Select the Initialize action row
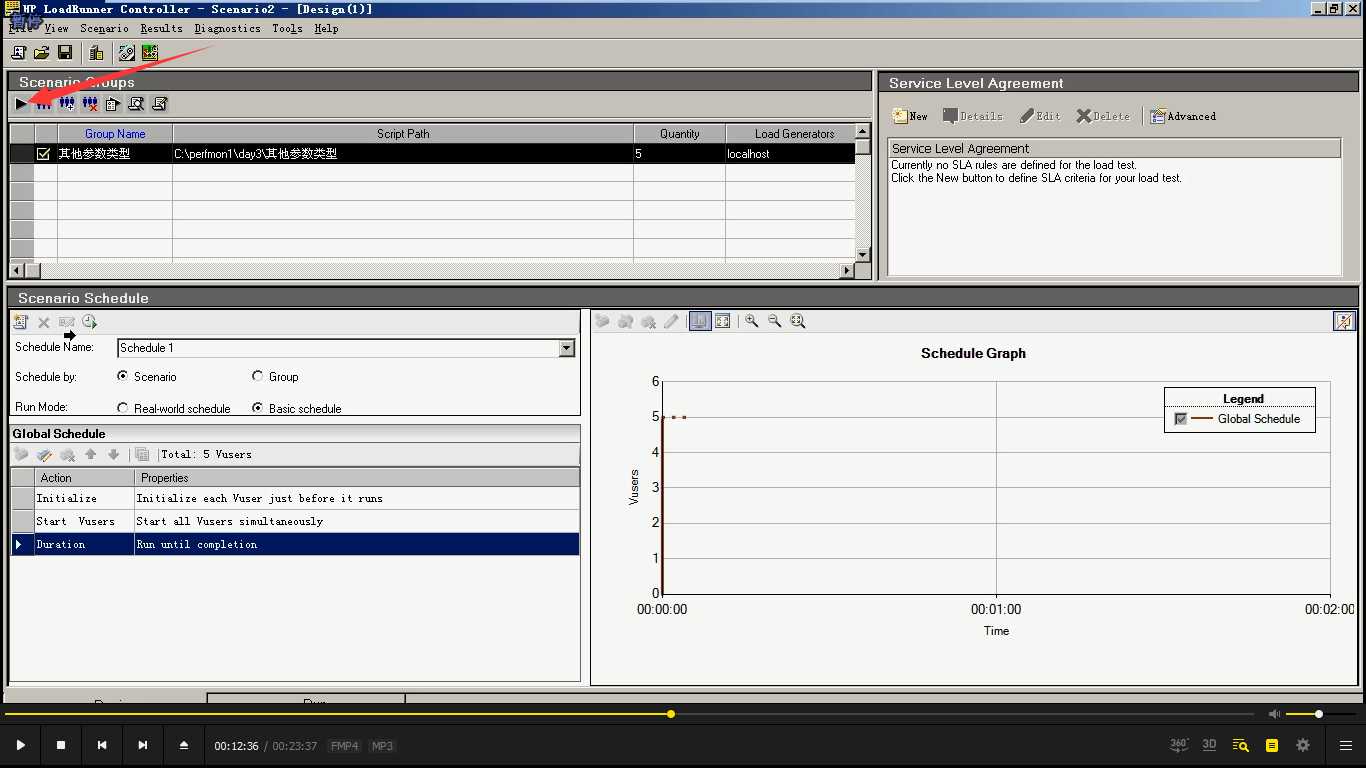This screenshot has height=768, width=1366. (x=295, y=498)
